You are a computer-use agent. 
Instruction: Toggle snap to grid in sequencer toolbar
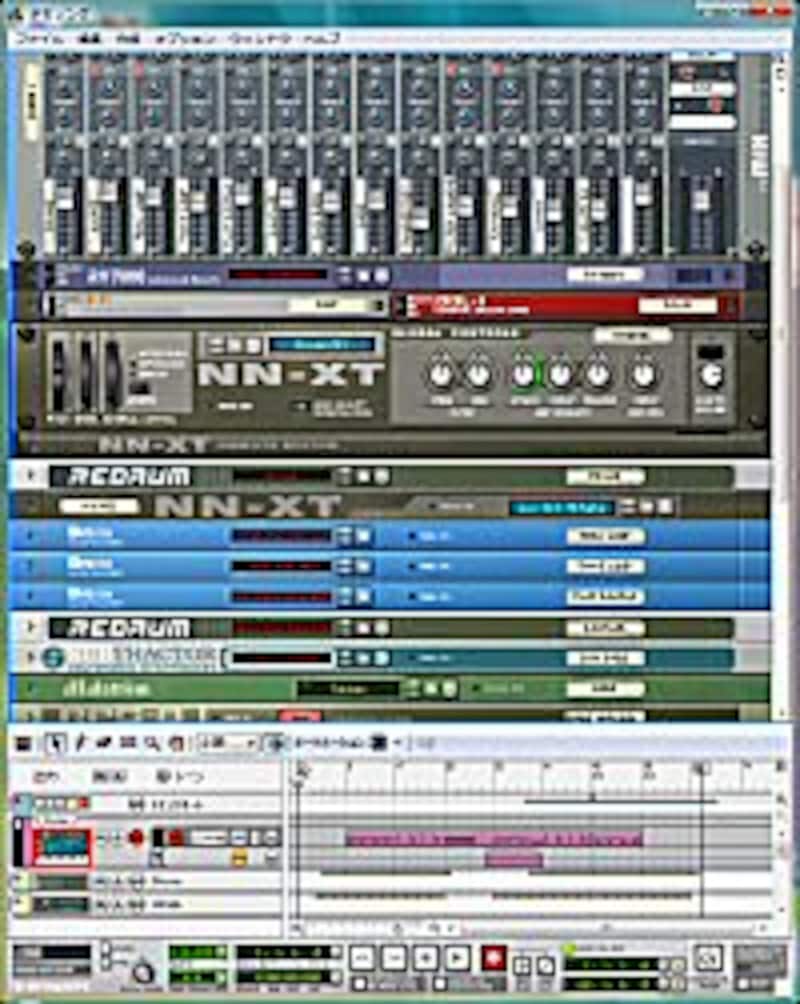tap(275, 743)
